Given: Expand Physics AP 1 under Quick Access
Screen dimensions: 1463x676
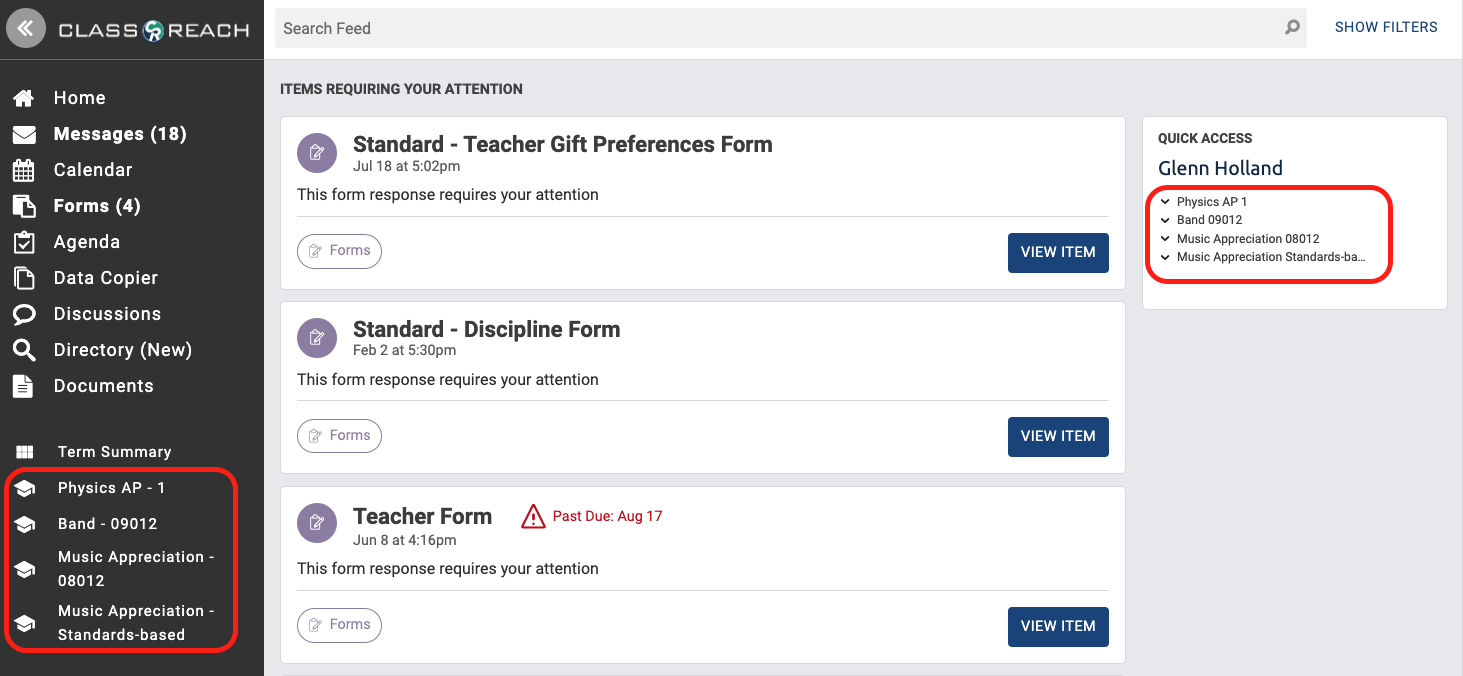Looking at the screenshot, I should [x=1165, y=201].
